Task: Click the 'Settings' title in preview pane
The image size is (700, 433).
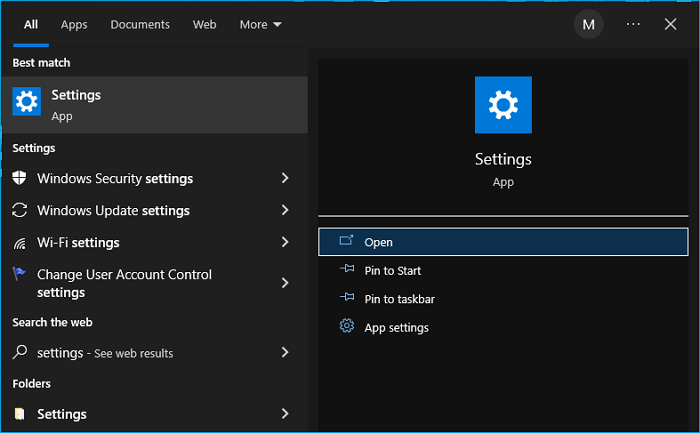Action: [x=503, y=159]
